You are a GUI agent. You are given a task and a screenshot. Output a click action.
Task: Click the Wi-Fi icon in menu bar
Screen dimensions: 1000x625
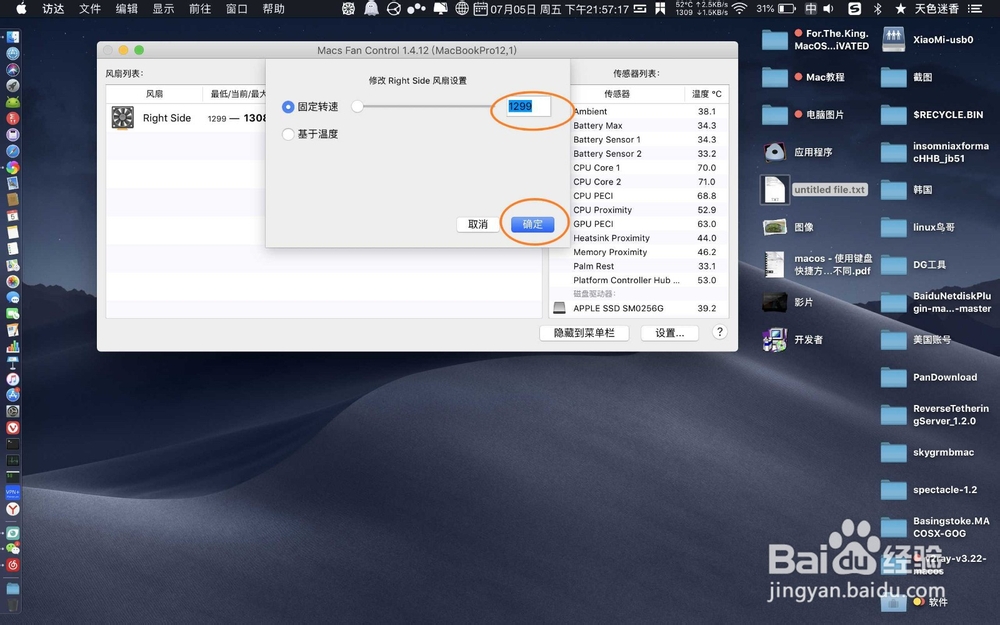[740, 9]
